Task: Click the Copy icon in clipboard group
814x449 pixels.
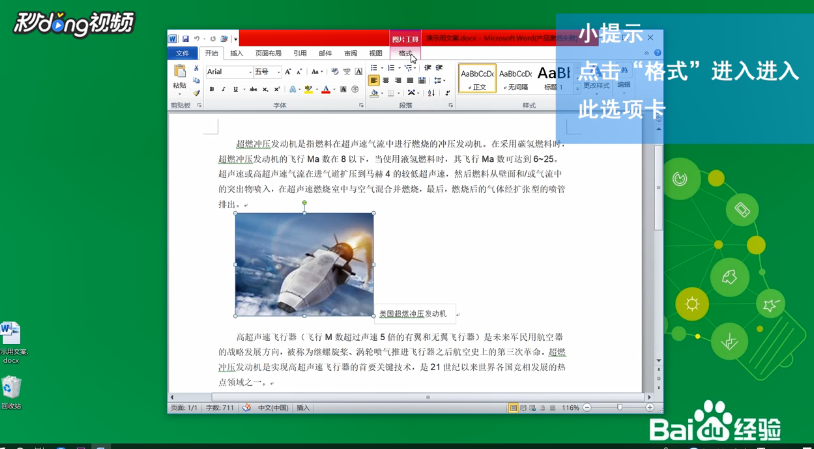Action: [196, 80]
